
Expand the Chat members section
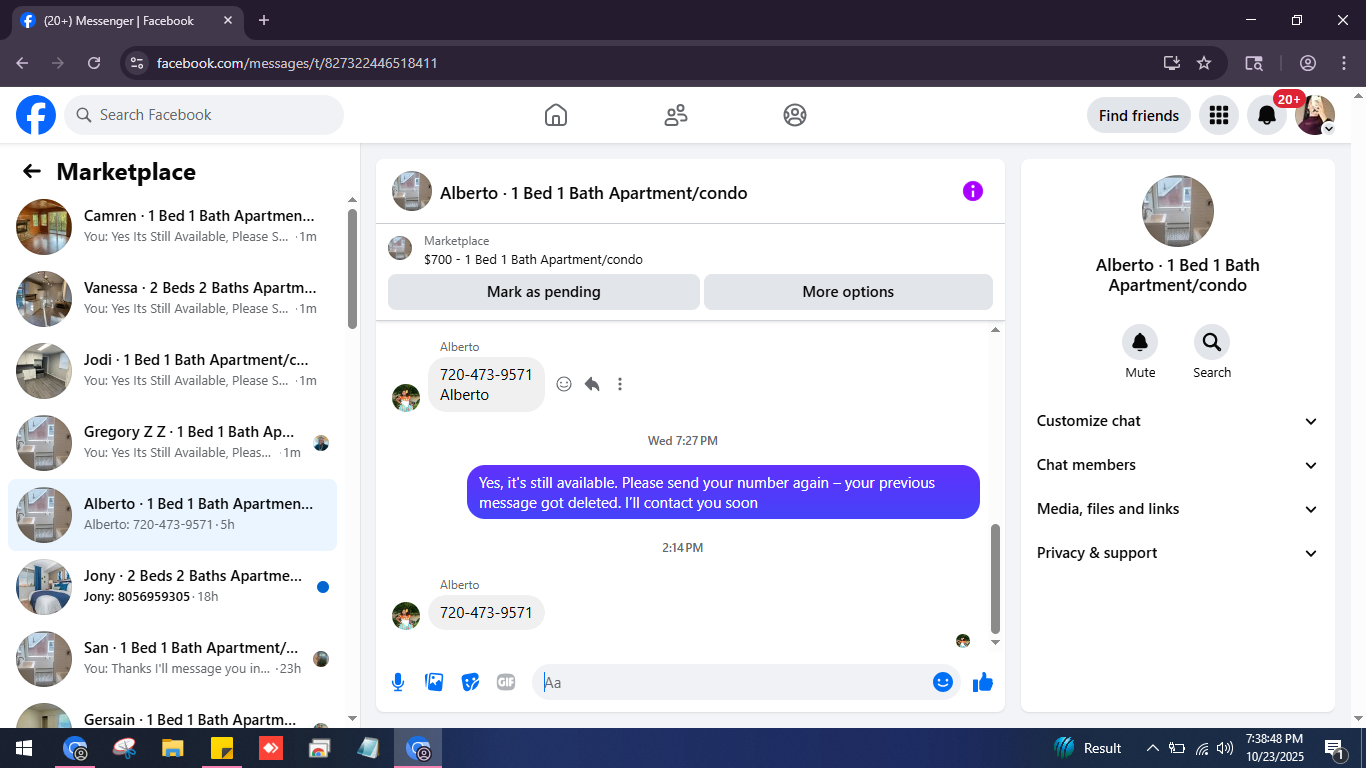click(1178, 465)
